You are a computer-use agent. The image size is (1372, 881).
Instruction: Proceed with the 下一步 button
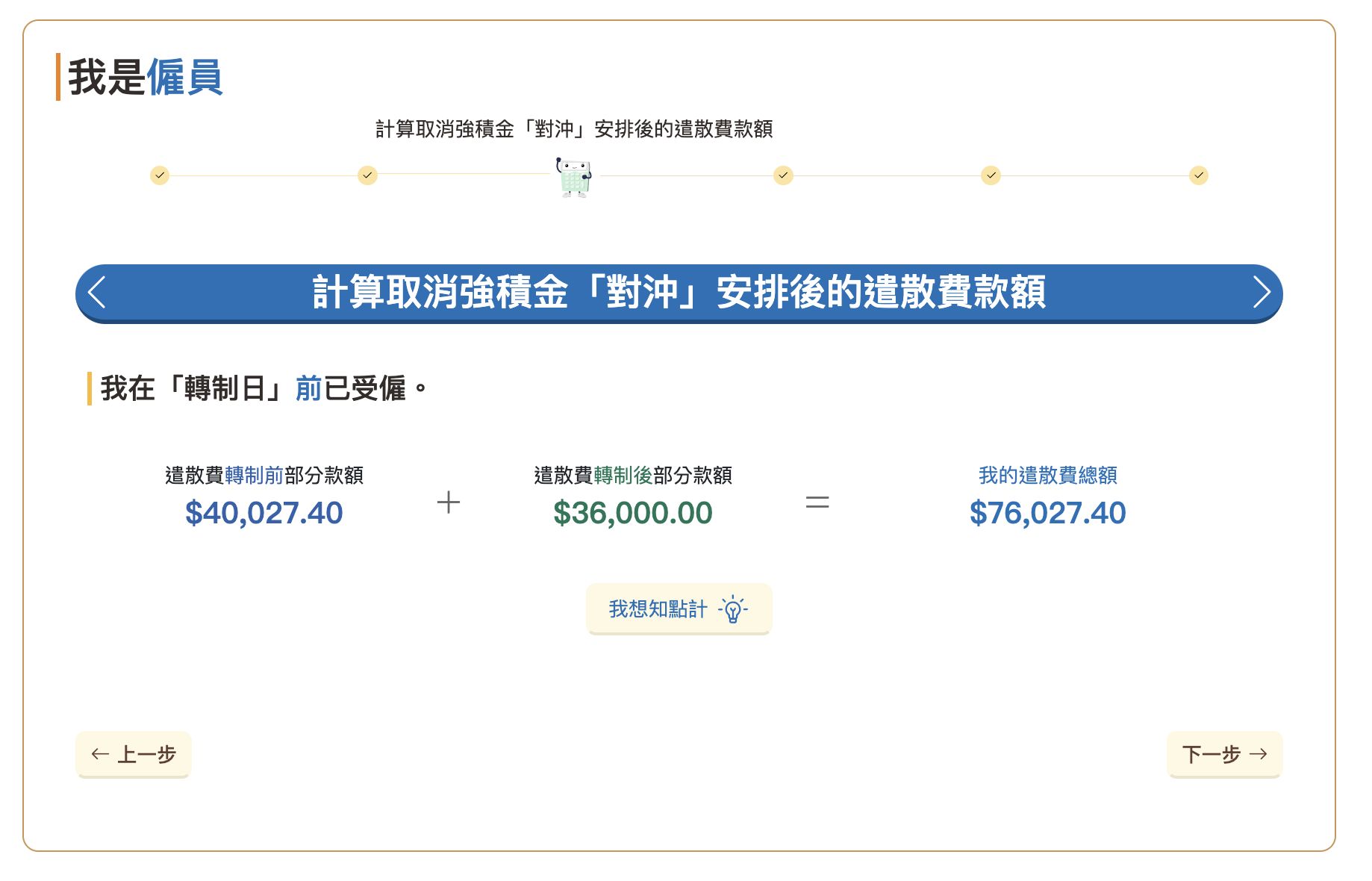pyautogui.click(x=1224, y=754)
